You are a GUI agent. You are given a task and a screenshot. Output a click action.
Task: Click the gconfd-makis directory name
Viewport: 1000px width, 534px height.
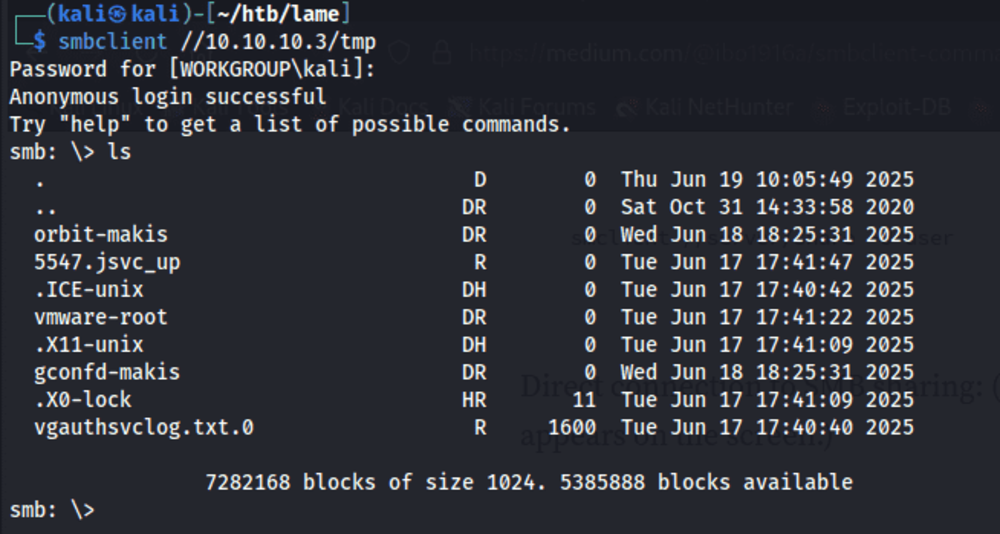[x=107, y=371]
